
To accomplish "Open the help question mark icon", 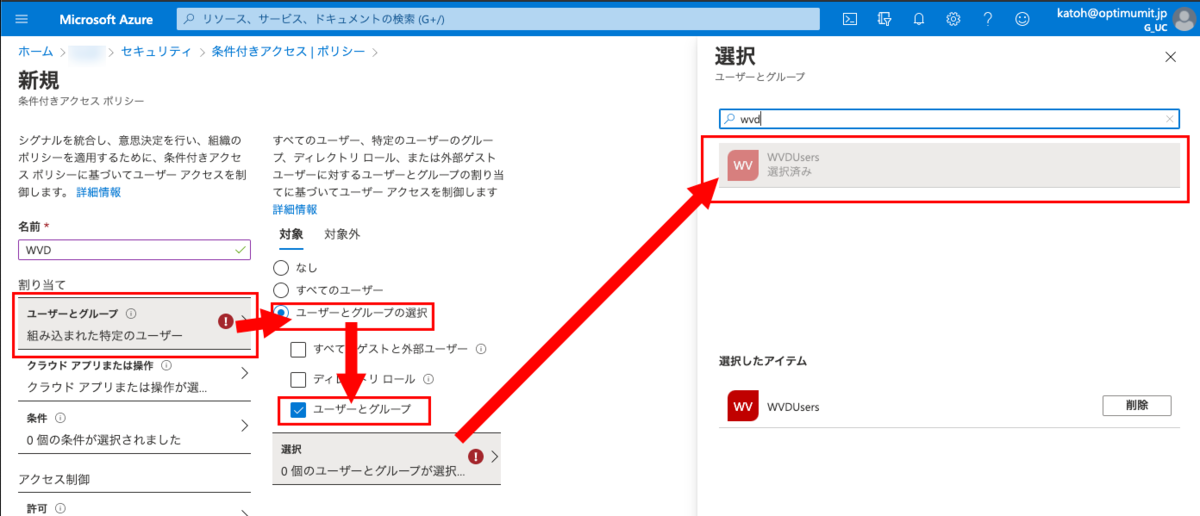I will pyautogui.click(x=988, y=19).
